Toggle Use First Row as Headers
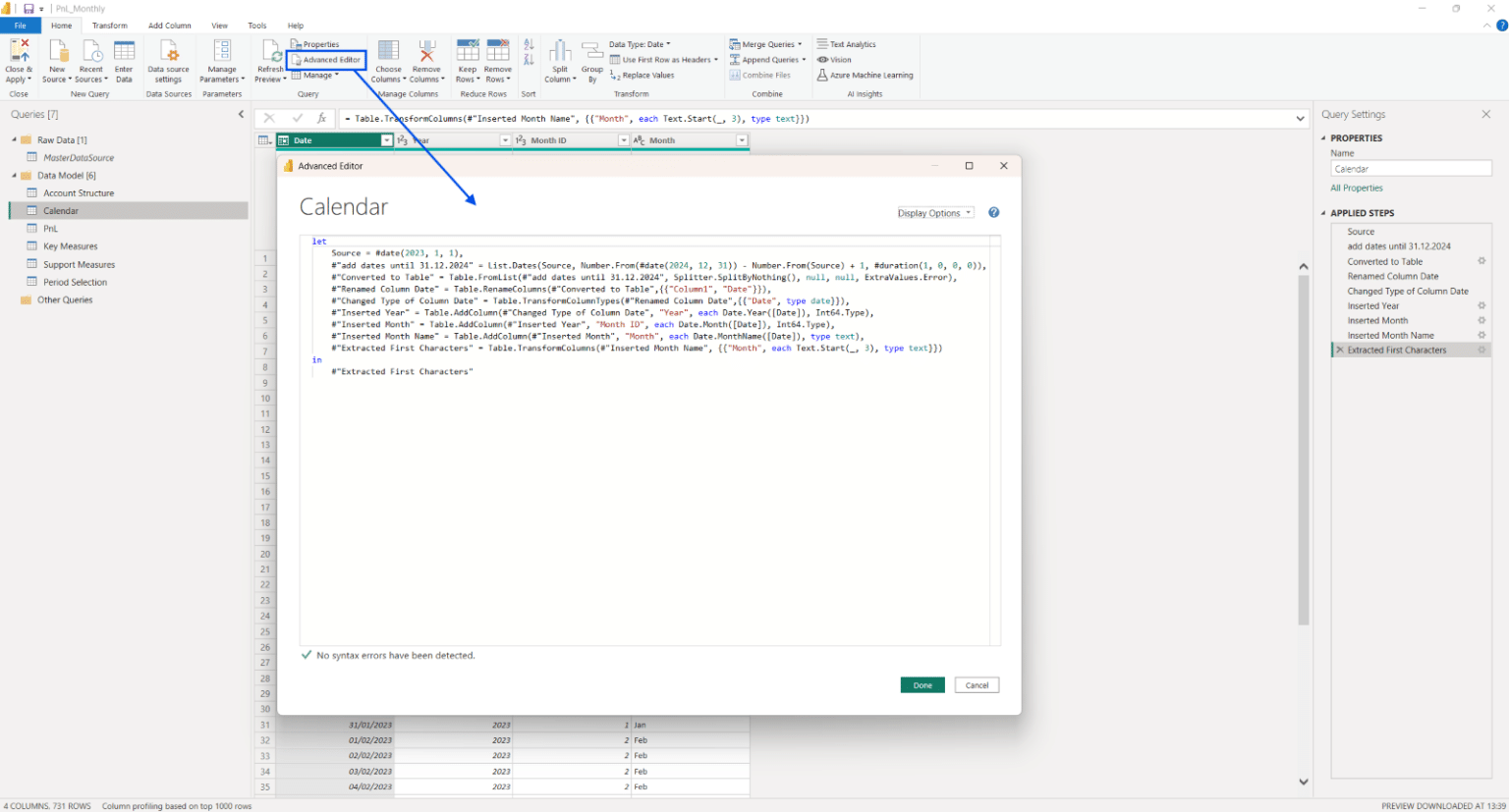Viewport: 1509px width, 812px height. click(665, 59)
